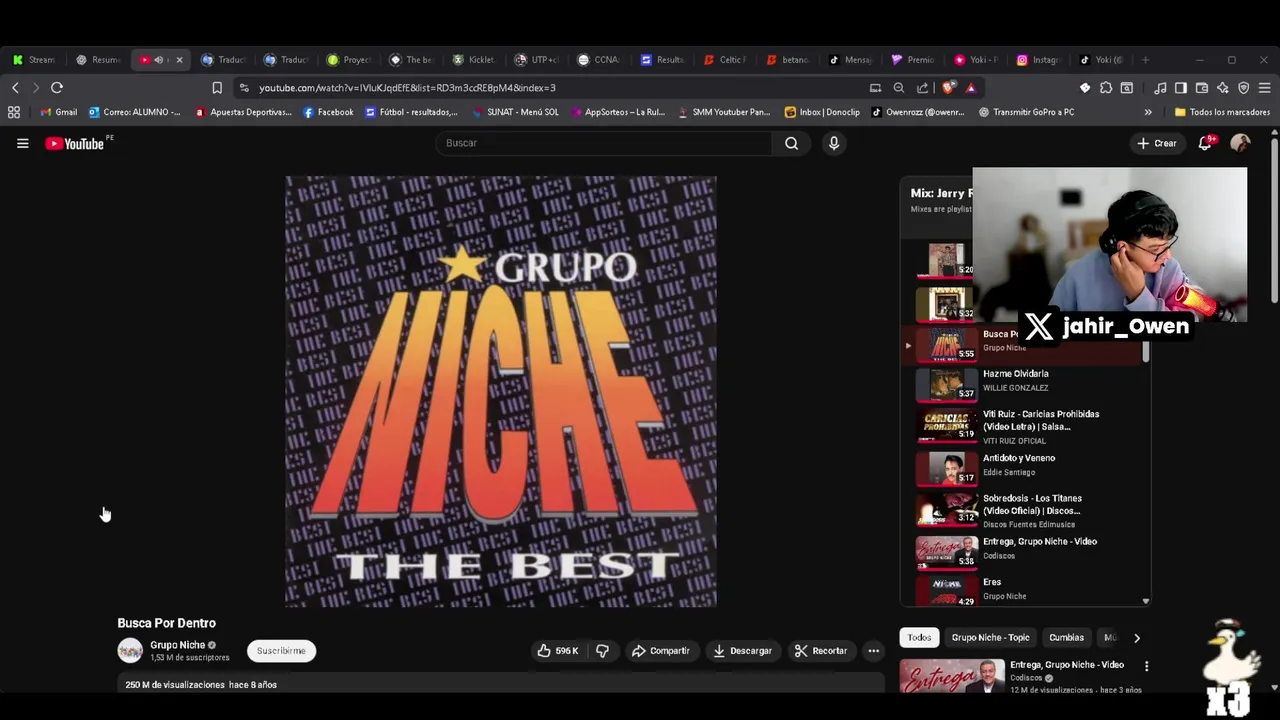The image size is (1280, 720).
Task: Click the Buscar search field
Action: (603, 143)
